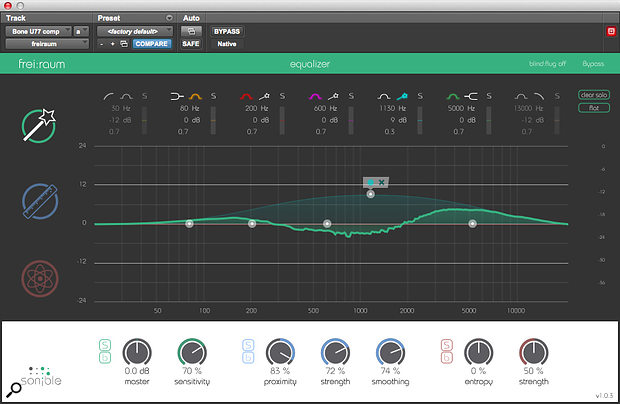Copy settings with the icon beside the plus button
The image size is (620, 404).
[124, 44]
